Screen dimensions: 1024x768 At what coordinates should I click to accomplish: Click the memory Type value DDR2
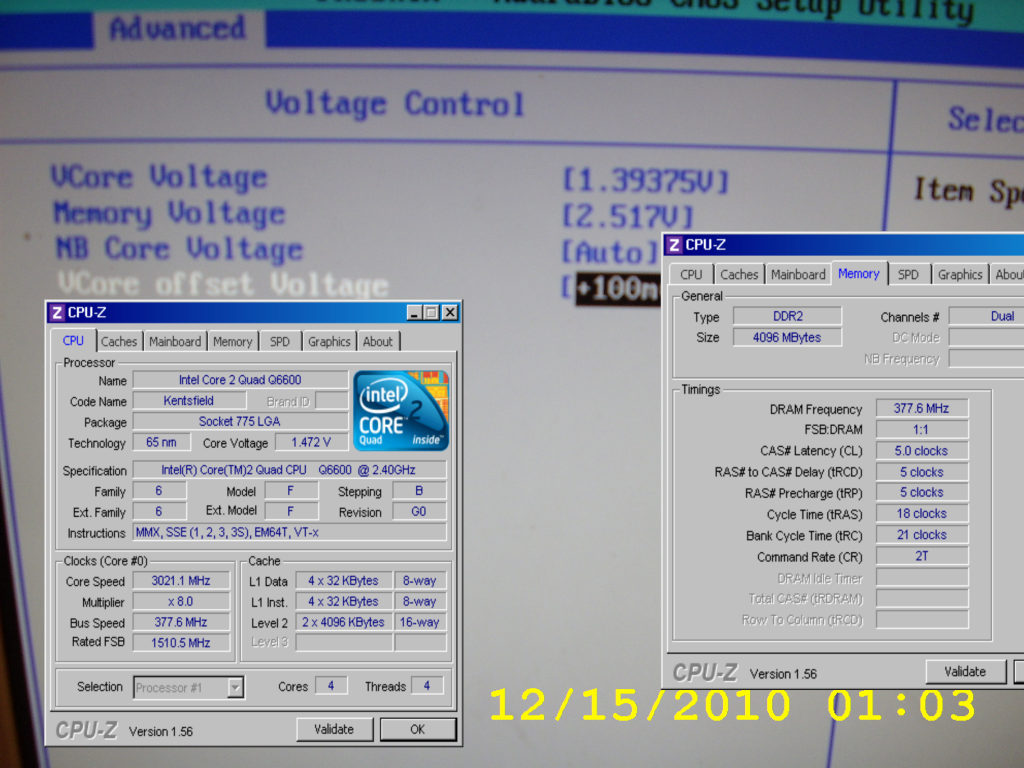788,316
